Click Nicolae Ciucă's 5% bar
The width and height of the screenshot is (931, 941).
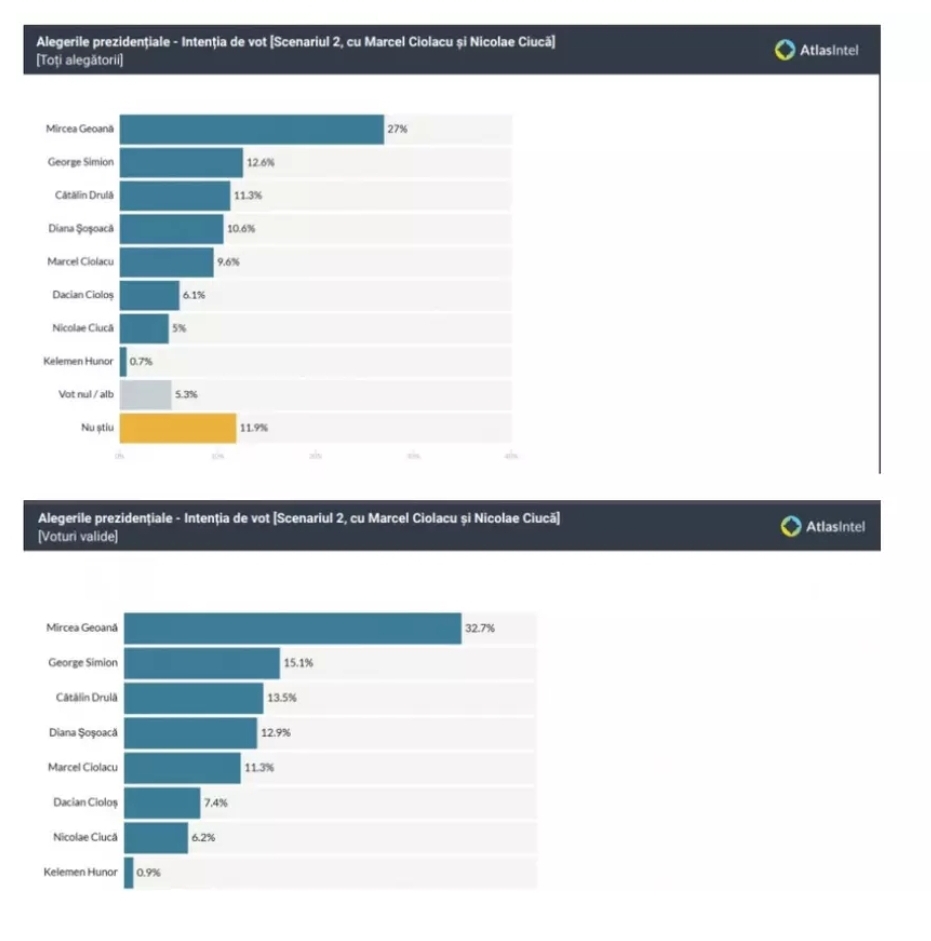[x=144, y=328]
